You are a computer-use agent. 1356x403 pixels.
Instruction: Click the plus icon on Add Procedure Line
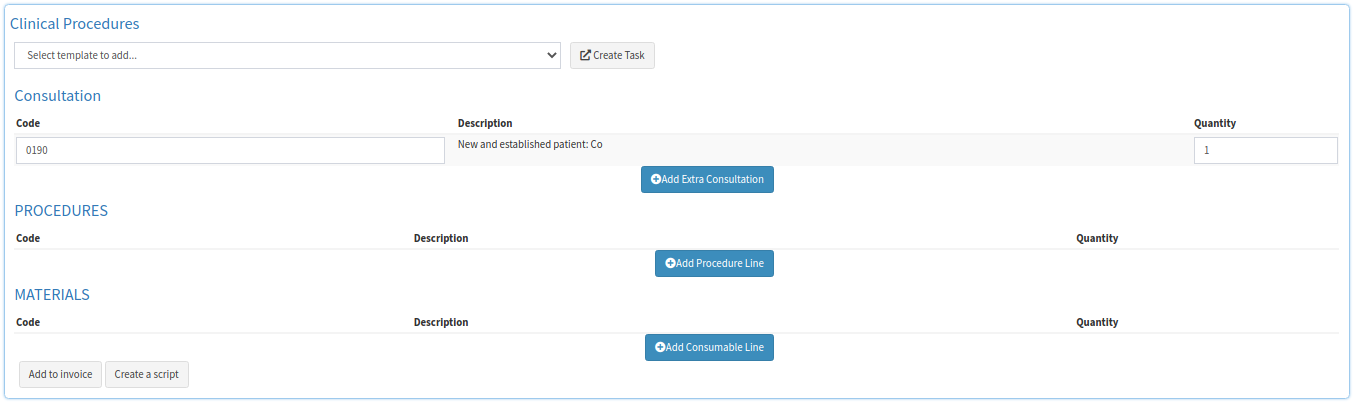coord(670,264)
